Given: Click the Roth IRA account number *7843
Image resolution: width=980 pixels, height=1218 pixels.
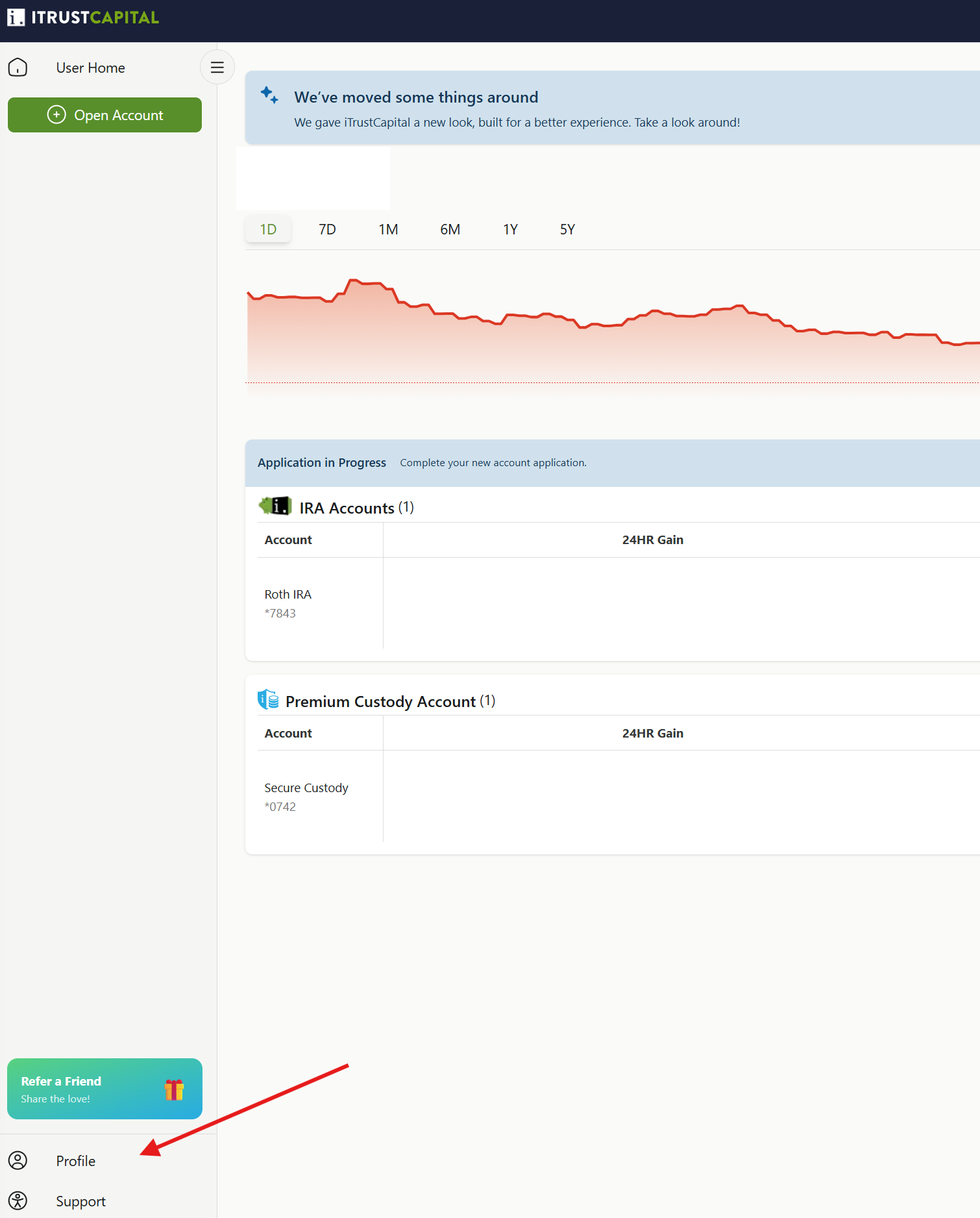Looking at the screenshot, I should (280, 614).
